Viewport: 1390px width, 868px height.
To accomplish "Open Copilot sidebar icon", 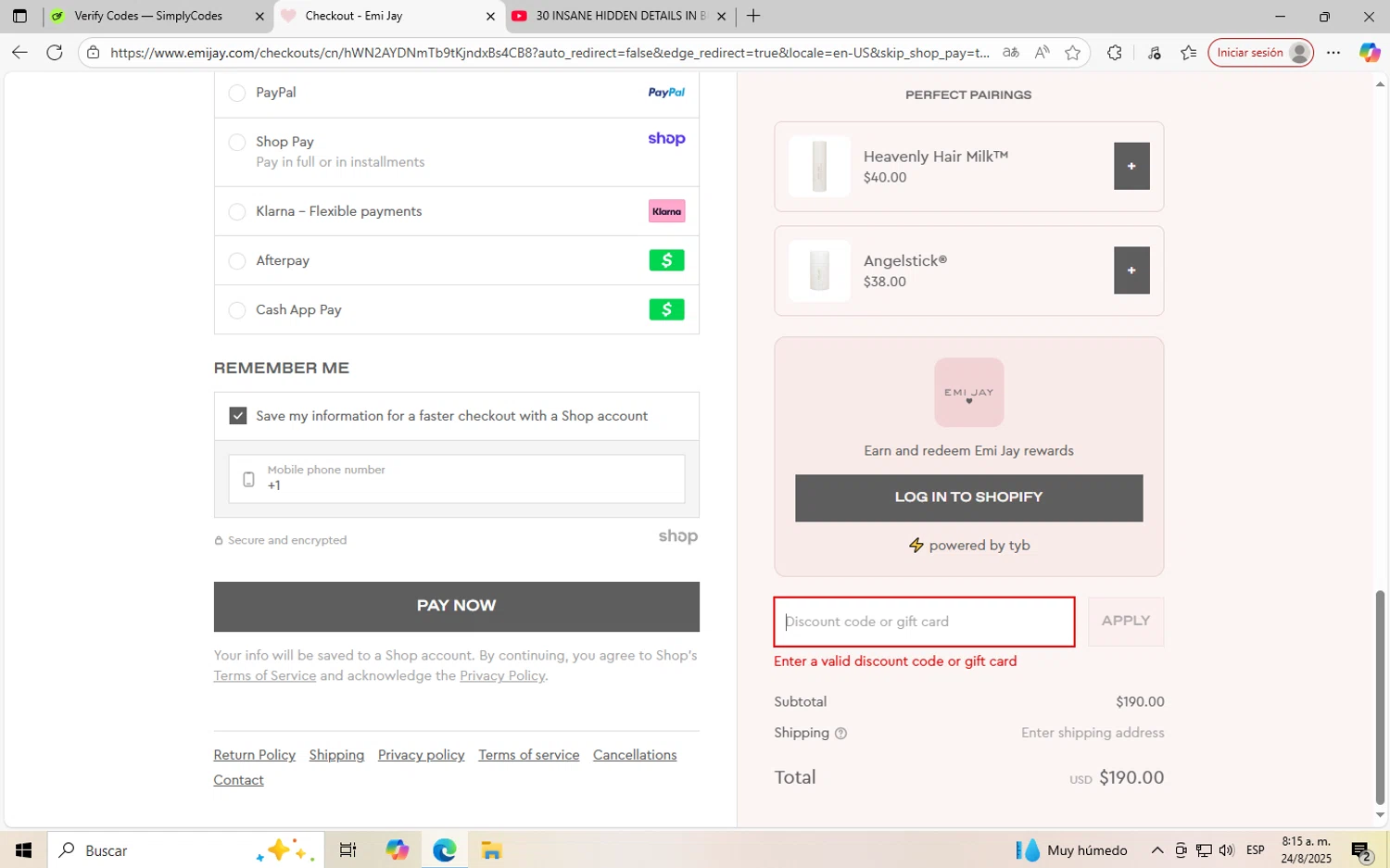I will (x=1370, y=53).
